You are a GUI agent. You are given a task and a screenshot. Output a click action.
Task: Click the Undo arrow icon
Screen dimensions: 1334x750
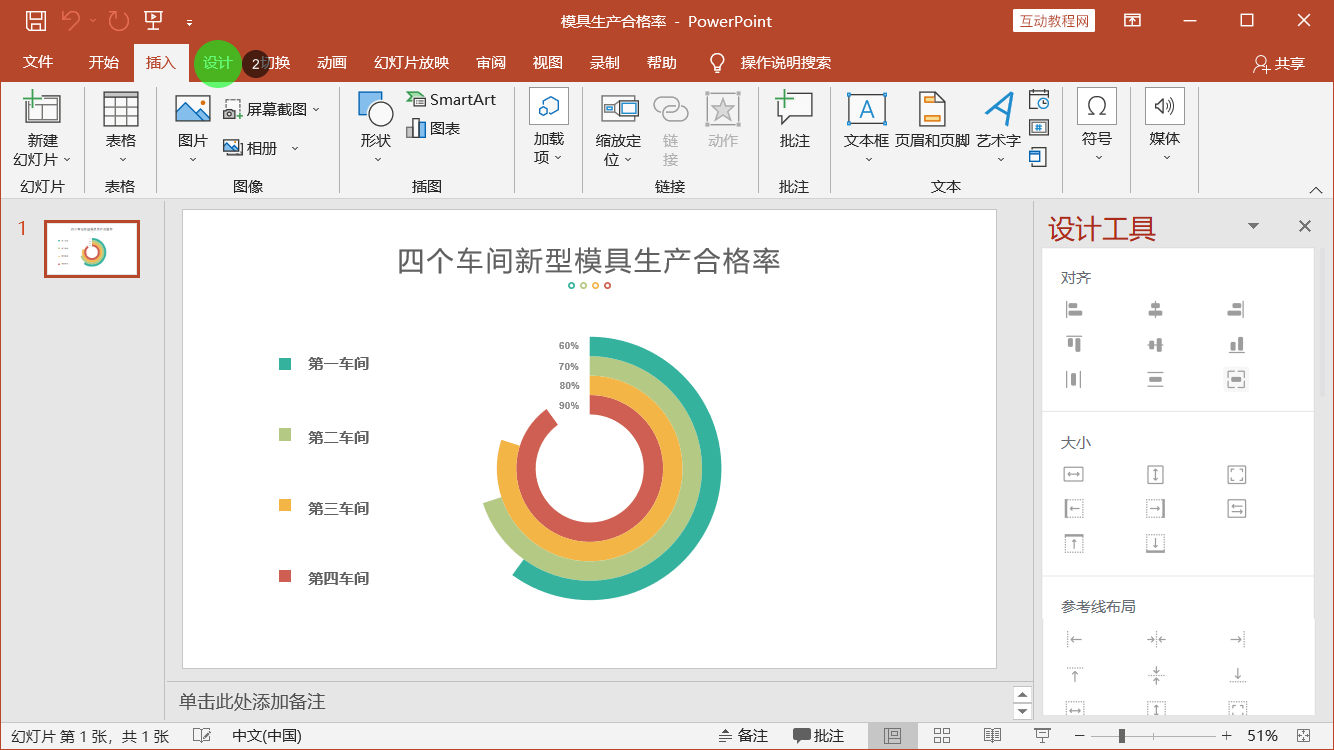pyautogui.click(x=71, y=21)
